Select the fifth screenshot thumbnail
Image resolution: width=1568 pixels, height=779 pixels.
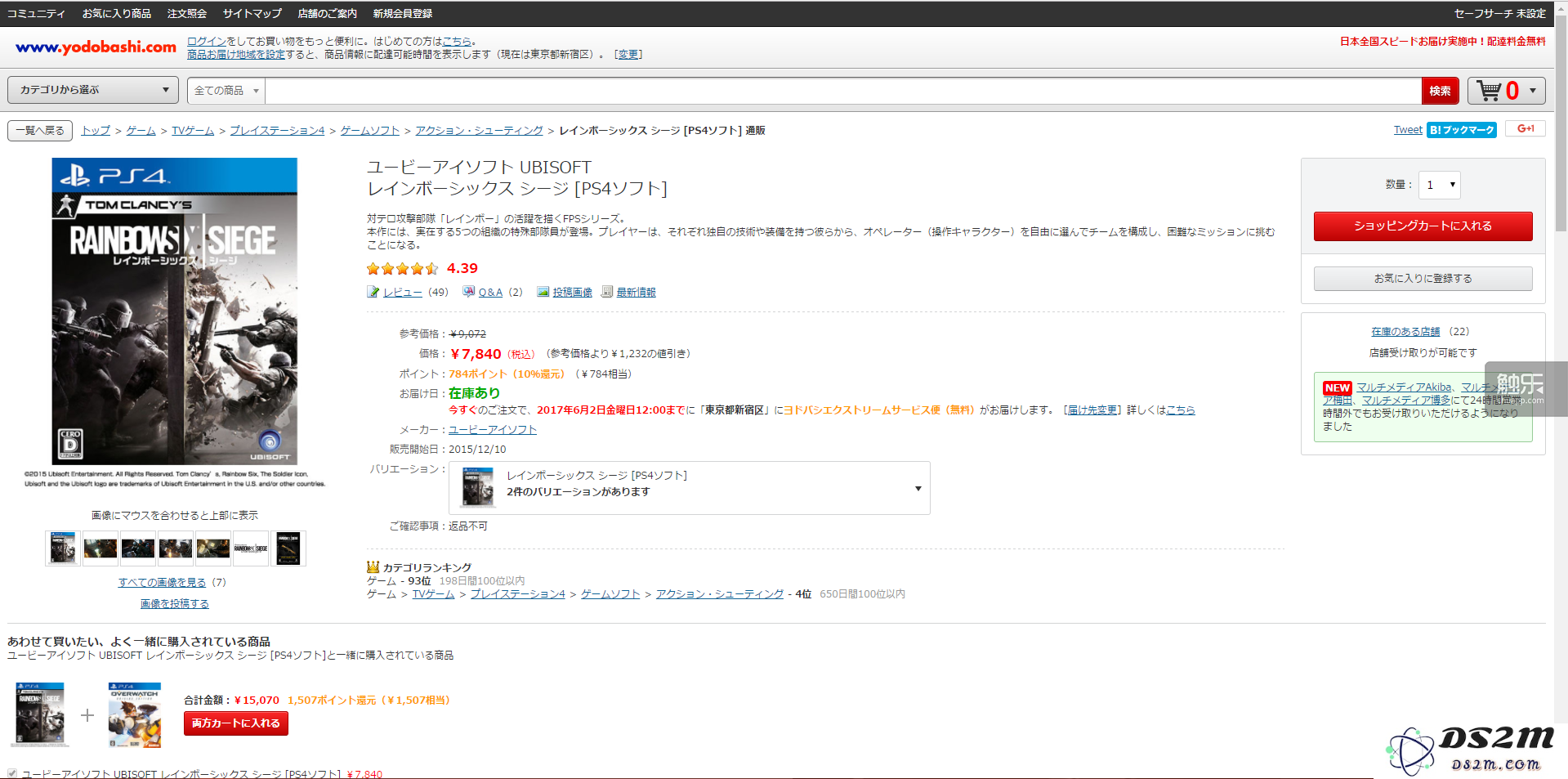[x=213, y=548]
